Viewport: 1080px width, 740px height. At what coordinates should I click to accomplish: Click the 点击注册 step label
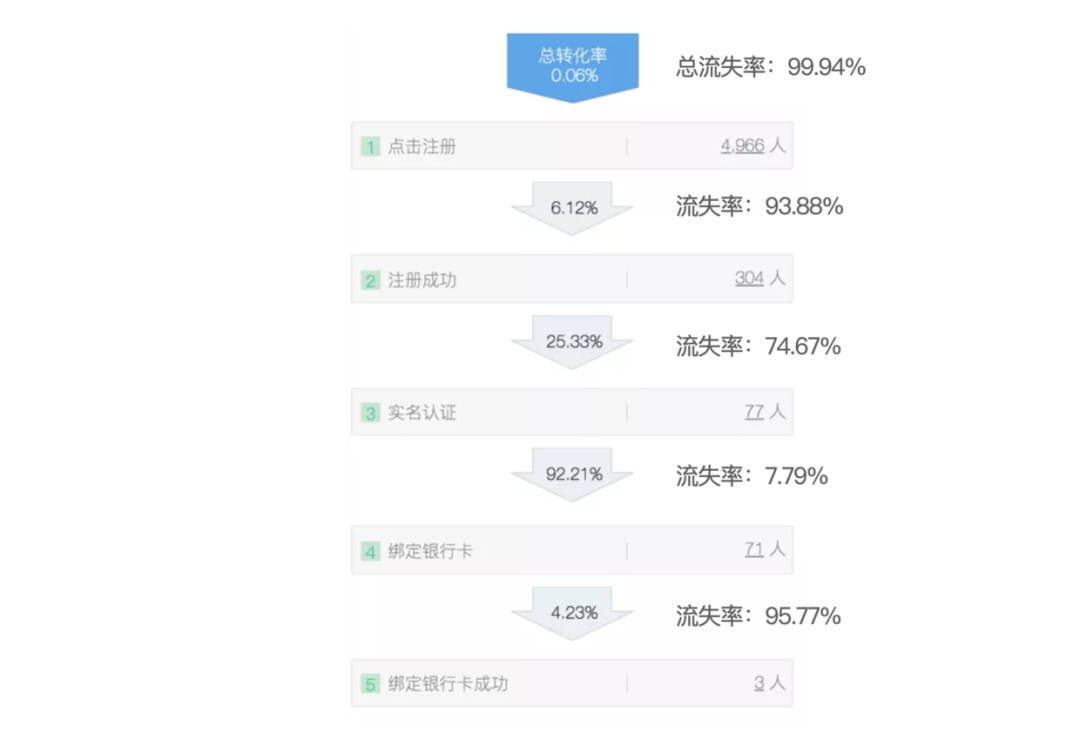422,147
